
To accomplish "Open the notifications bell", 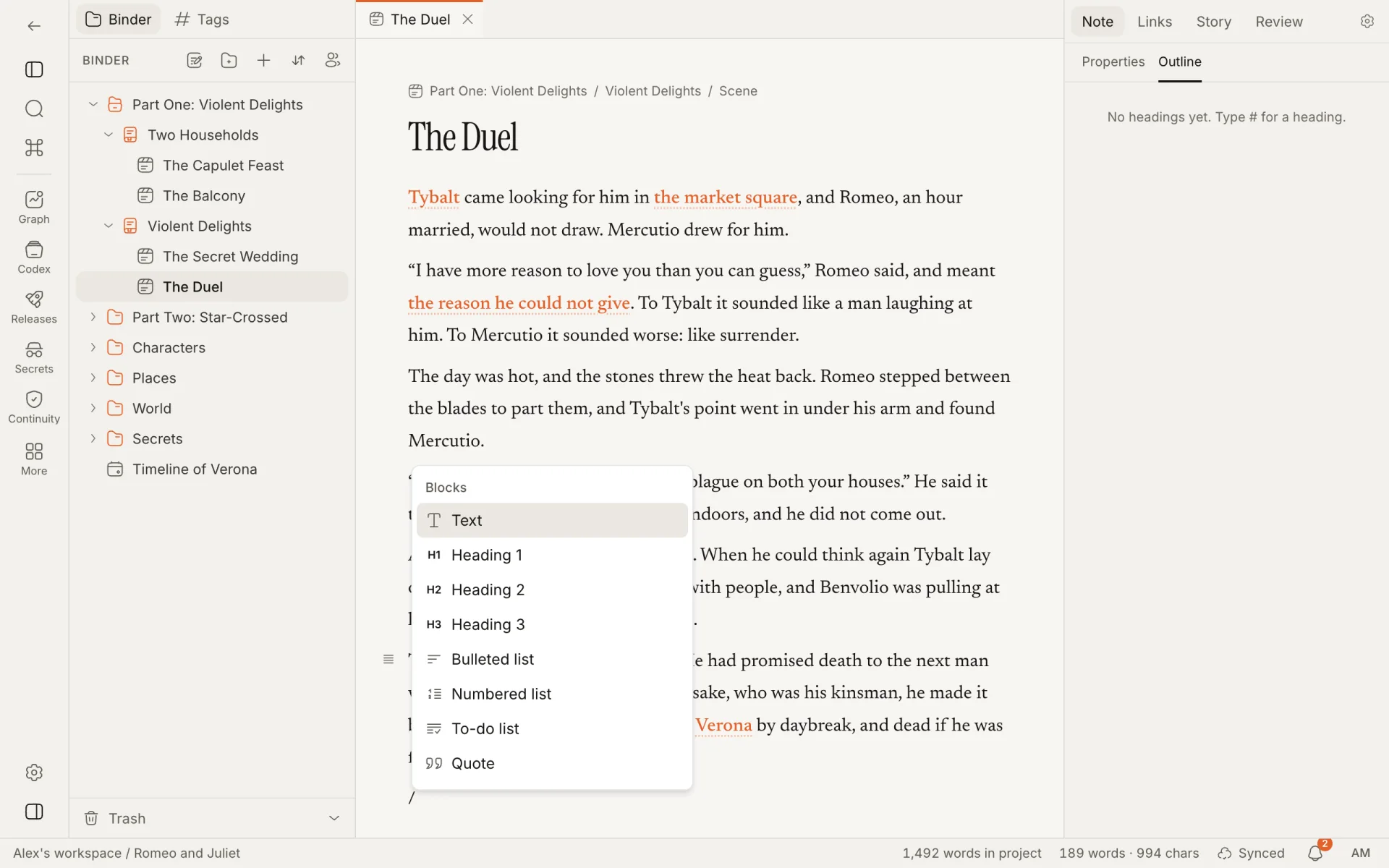I will pyautogui.click(x=1315, y=854).
